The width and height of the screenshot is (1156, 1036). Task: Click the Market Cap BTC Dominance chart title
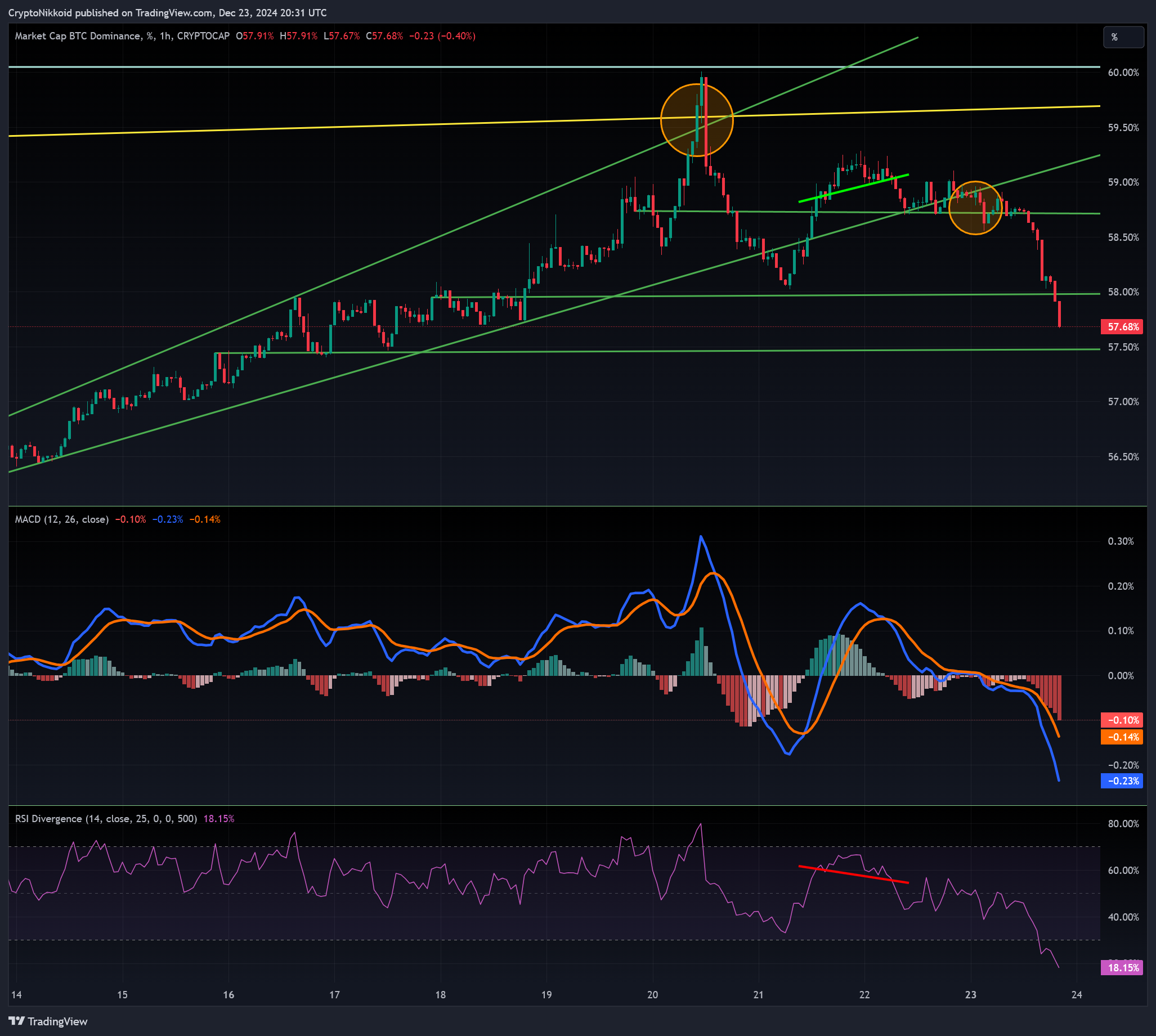pyautogui.click(x=122, y=36)
